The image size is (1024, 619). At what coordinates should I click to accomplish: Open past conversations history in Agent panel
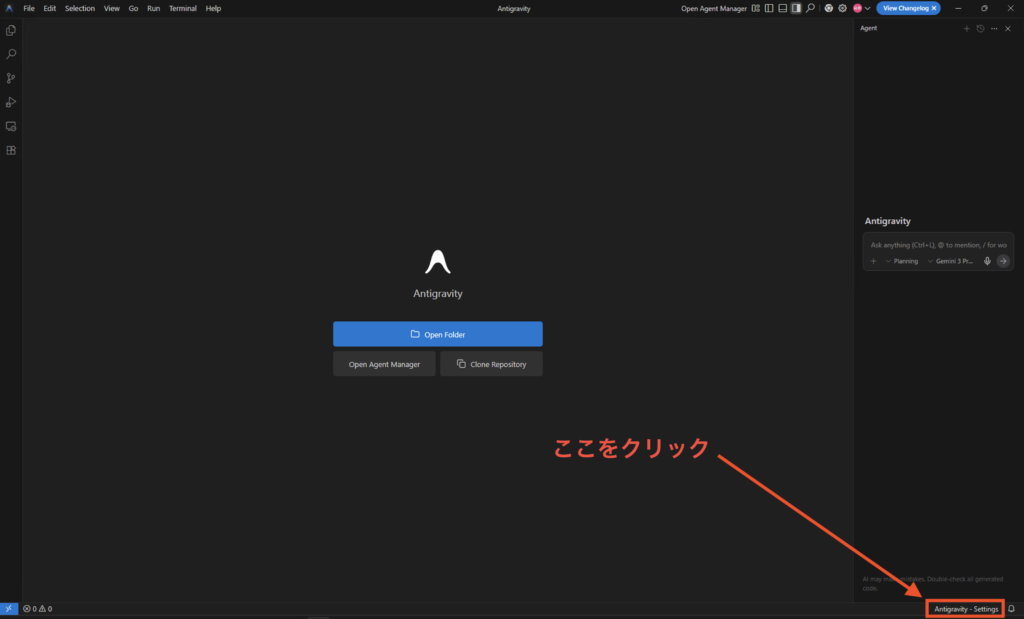coord(980,28)
